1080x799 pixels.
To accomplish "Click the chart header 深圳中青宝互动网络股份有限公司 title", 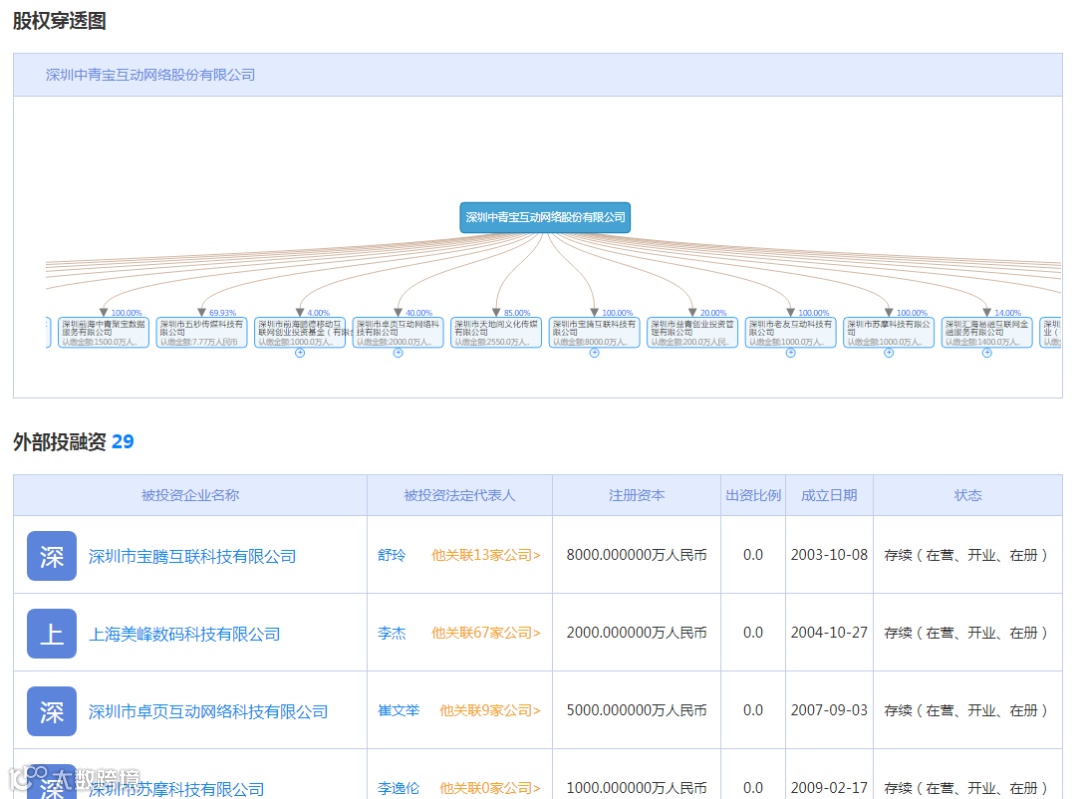I will coord(150,75).
